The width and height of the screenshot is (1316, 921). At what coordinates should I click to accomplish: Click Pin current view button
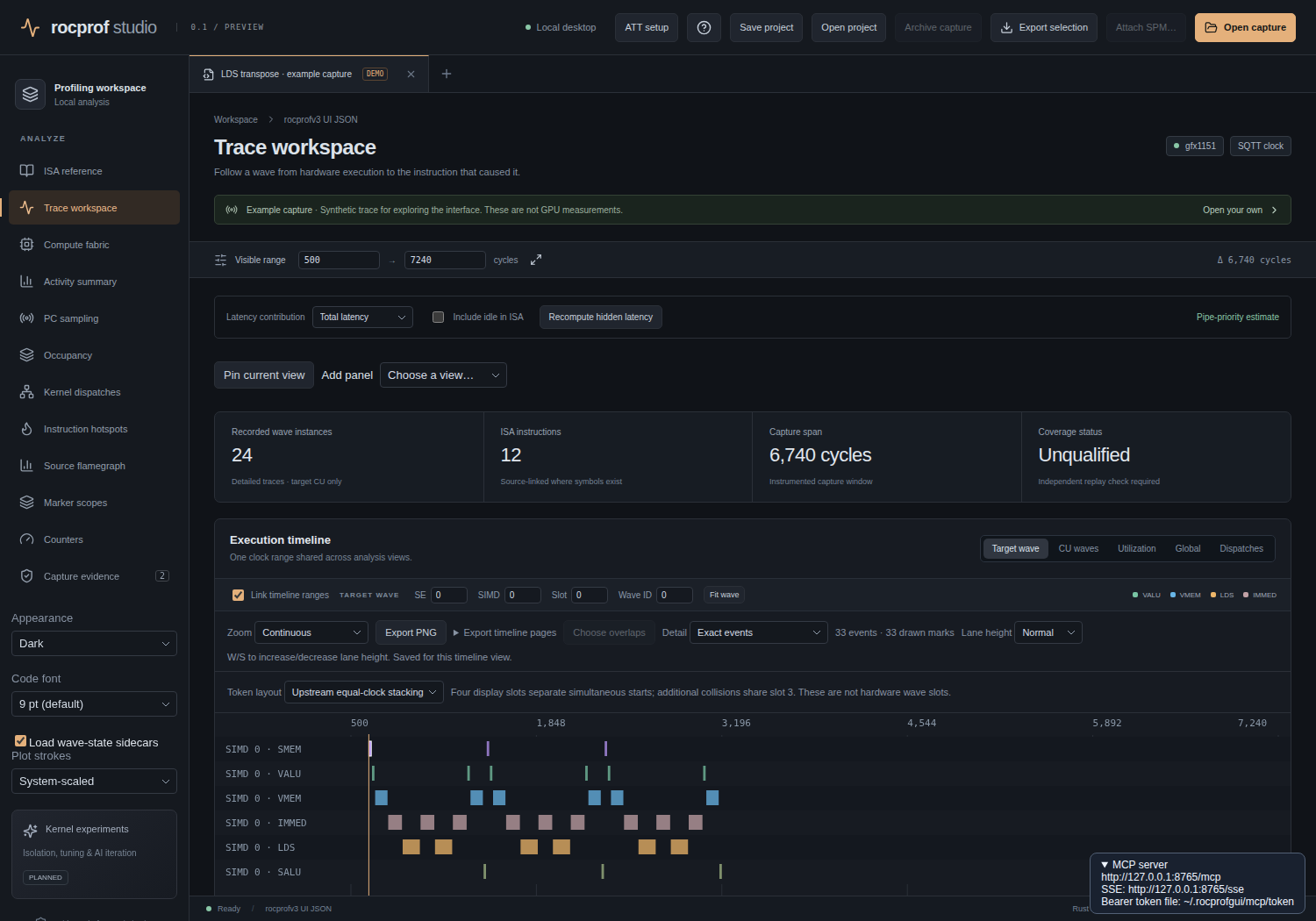(264, 375)
